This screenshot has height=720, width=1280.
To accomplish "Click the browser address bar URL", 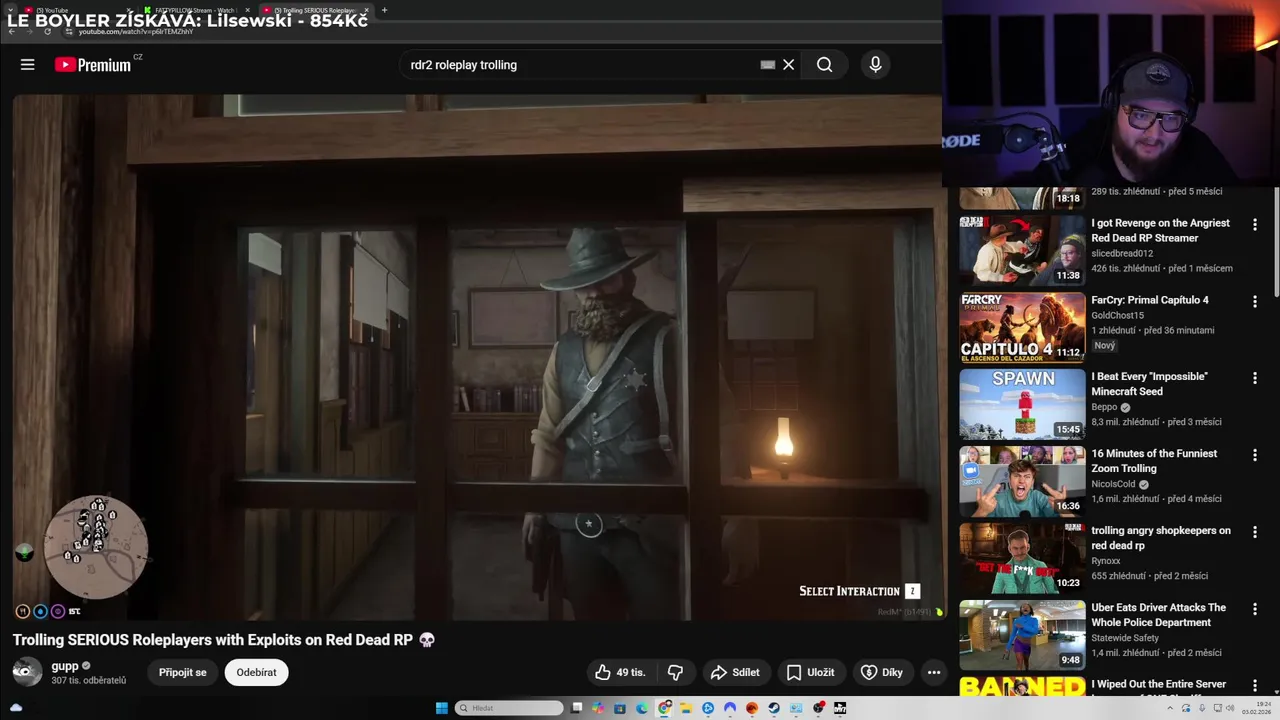I will (x=135, y=32).
